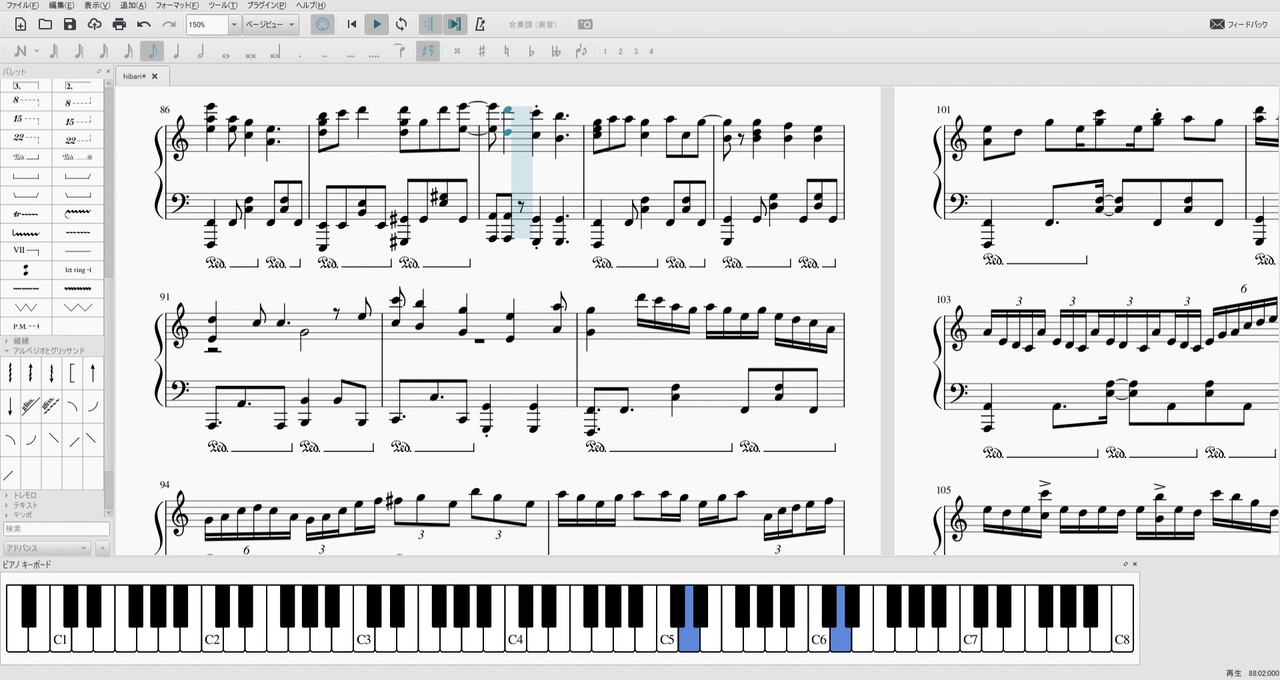Click the palette 検索 search field

[56, 529]
